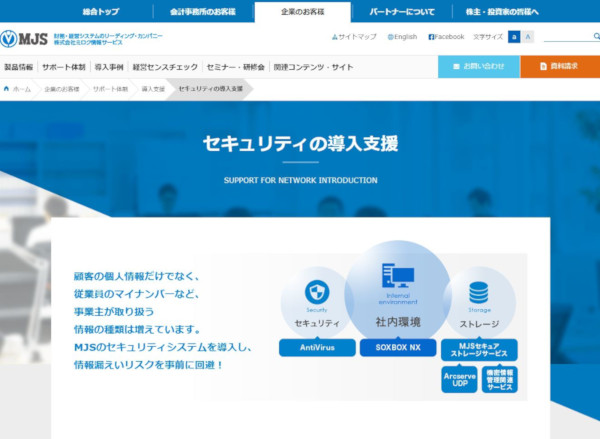Open the 総合トップ tab
Viewport: 600px width, 439px height.
[x=101, y=11]
